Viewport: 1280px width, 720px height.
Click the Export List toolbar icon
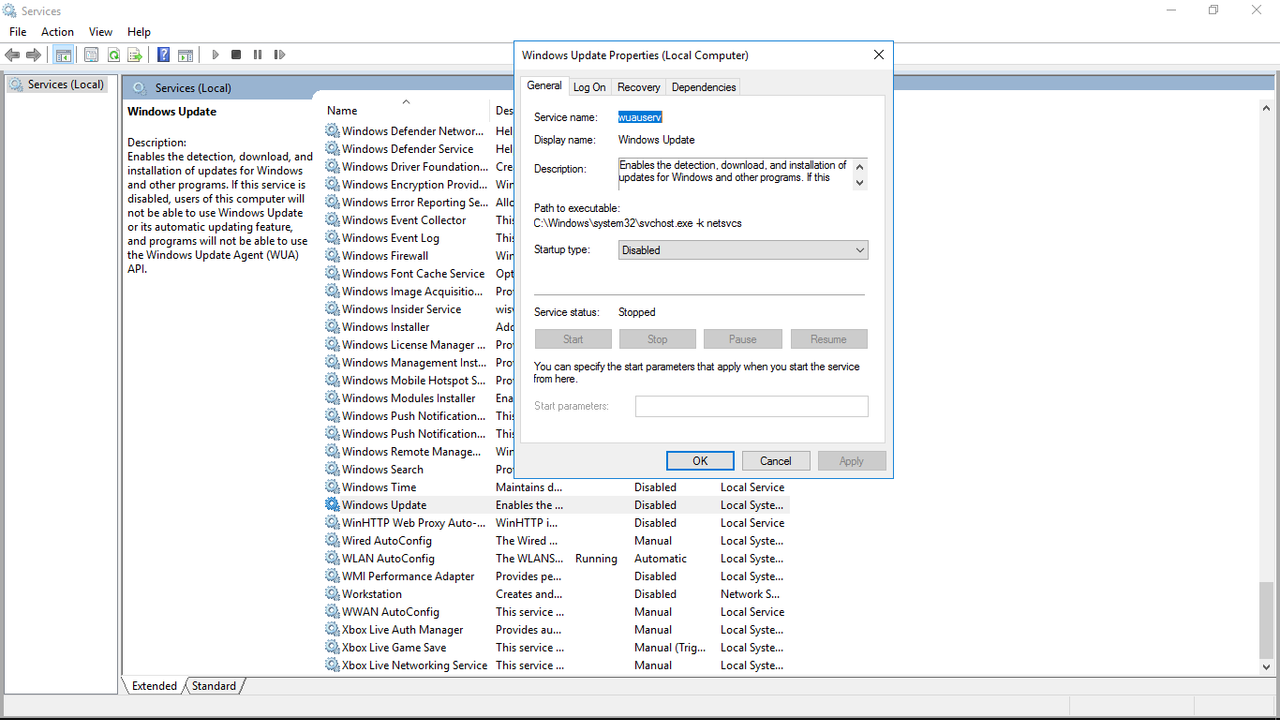pos(135,55)
